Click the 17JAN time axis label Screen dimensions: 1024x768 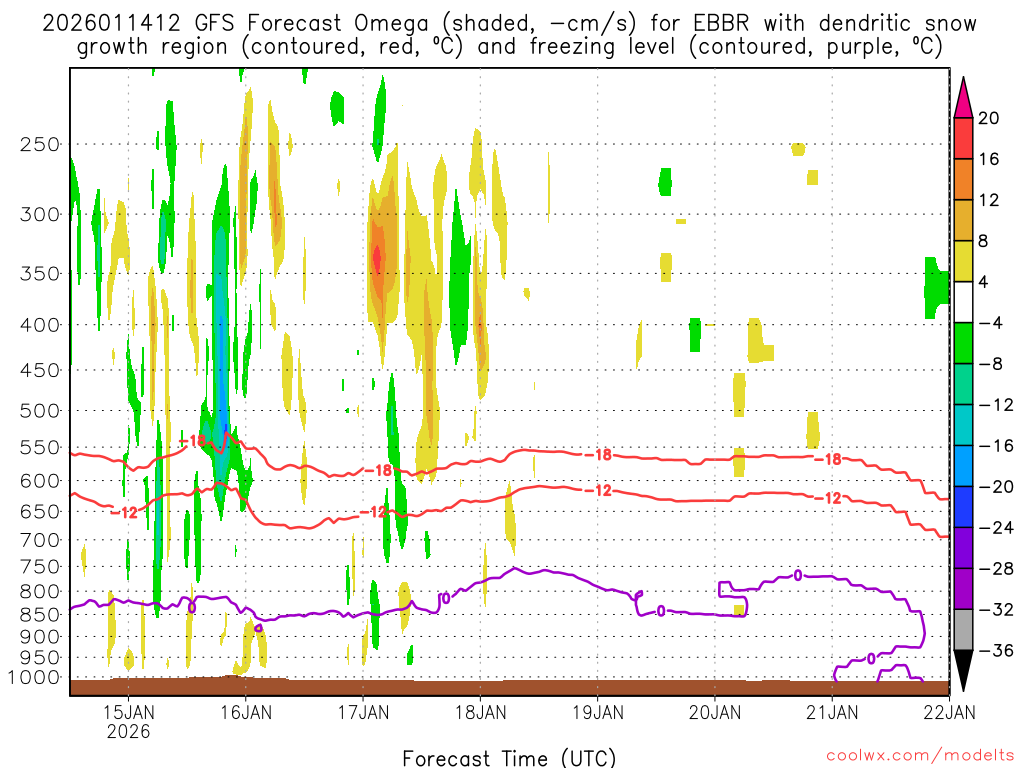click(x=363, y=712)
